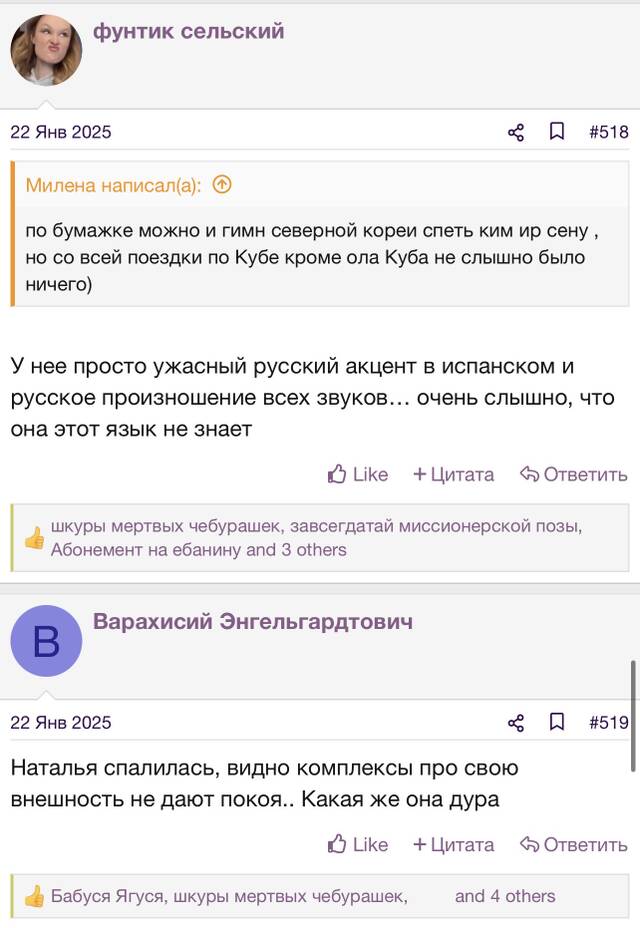Like the post by Варахисий Энгельгардтович
The height and width of the screenshot is (928, 640).
[x=358, y=845]
